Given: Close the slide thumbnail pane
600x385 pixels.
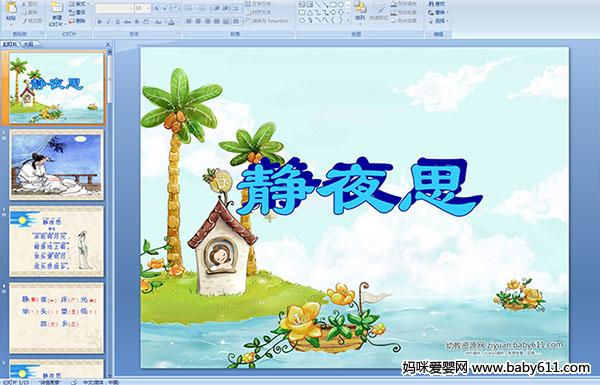Looking at the screenshot, I should [x=108, y=44].
